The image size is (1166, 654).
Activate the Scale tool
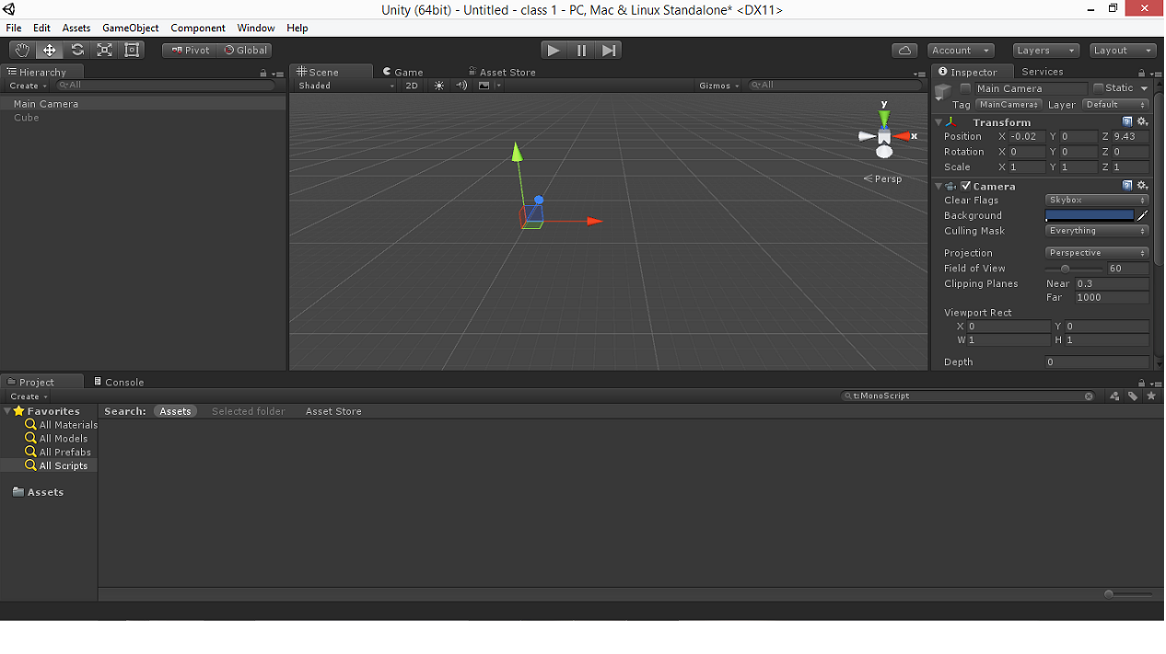pos(104,49)
